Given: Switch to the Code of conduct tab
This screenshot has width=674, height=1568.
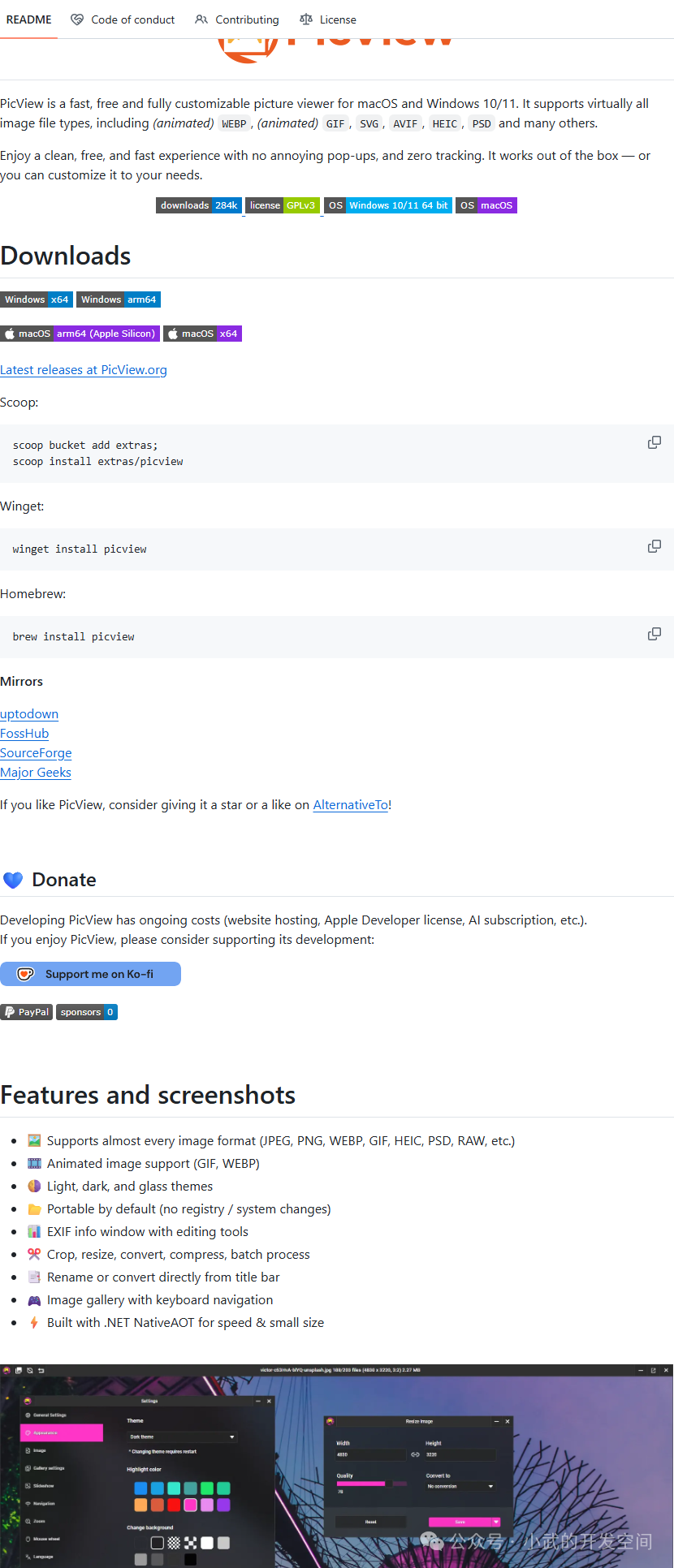Looking at the screenshot, I should coord(123,19).
